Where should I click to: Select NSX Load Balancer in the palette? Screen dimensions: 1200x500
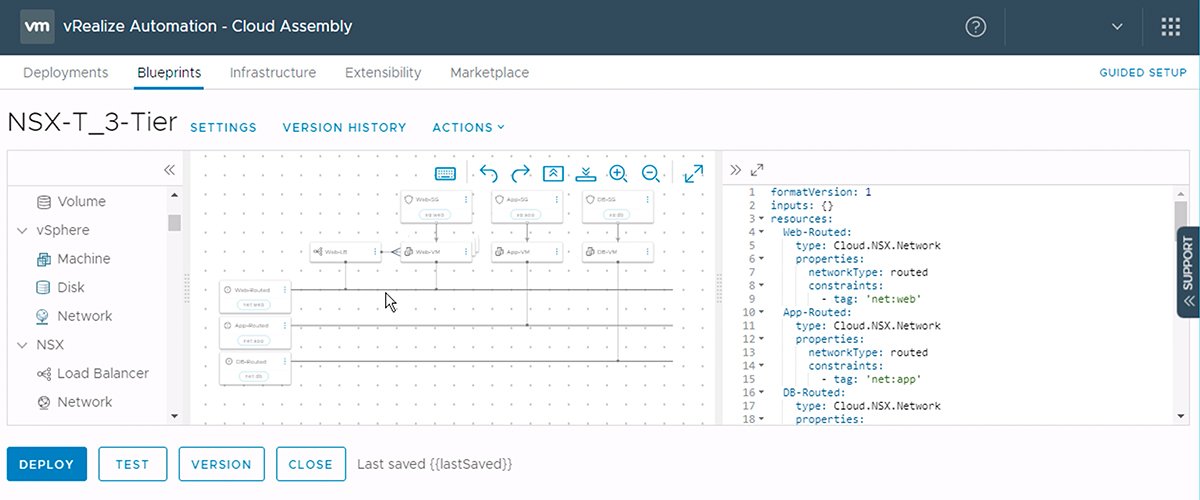(x=102, y=373)
